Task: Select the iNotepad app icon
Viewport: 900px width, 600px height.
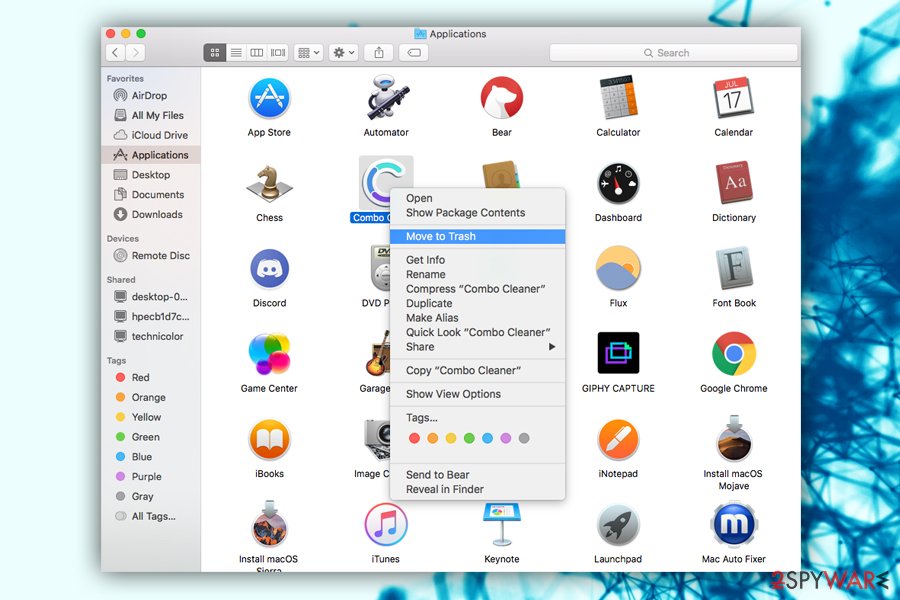Action: click(618, 439)
